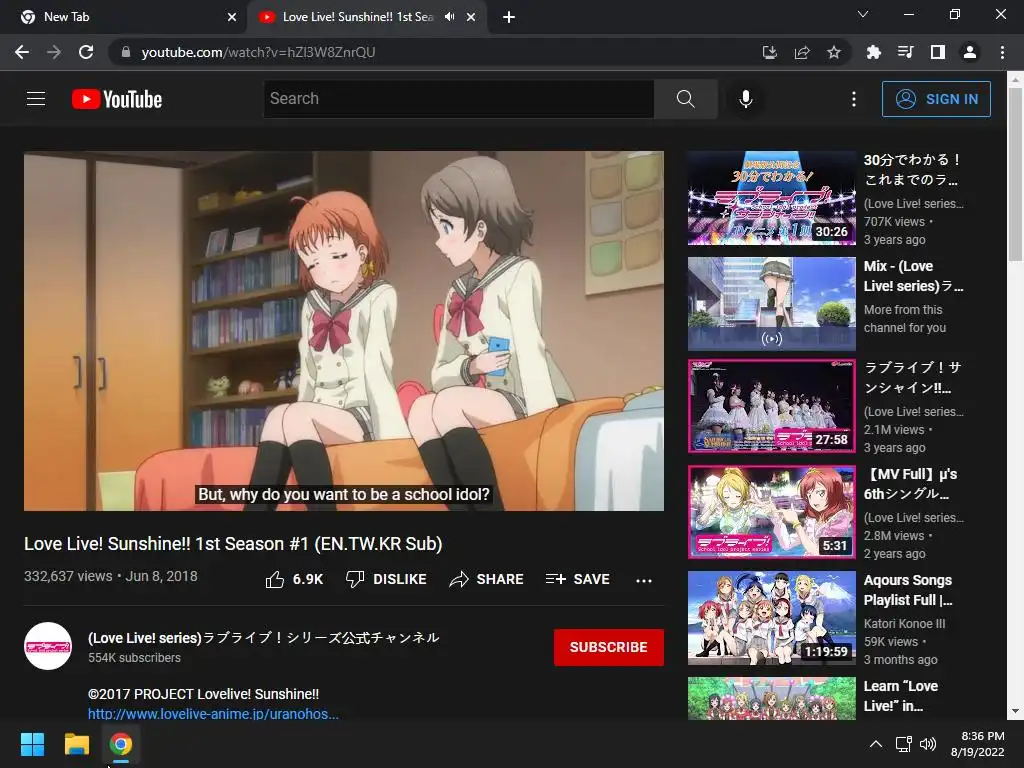Open the YouTube guide hamburger menu
This screenshot has height=768, width=1024.
pos(36,99)
